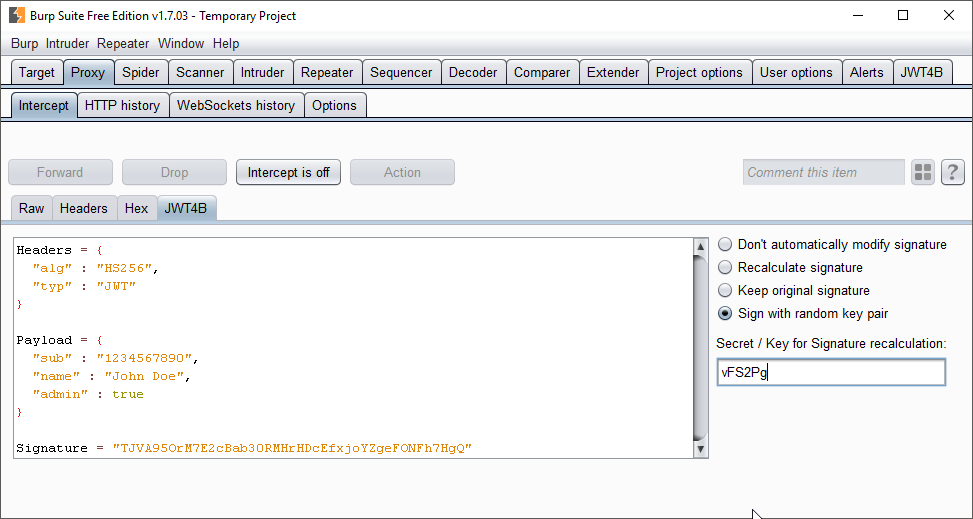
Task: Open the Repeater menu in menu bar
Action: coord(123,43)
